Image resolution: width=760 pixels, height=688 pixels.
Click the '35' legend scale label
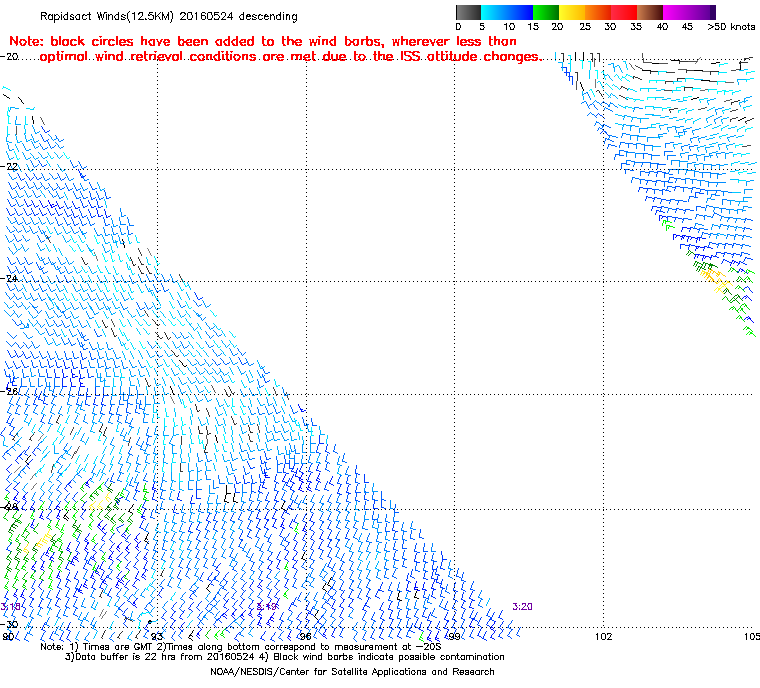636,27
